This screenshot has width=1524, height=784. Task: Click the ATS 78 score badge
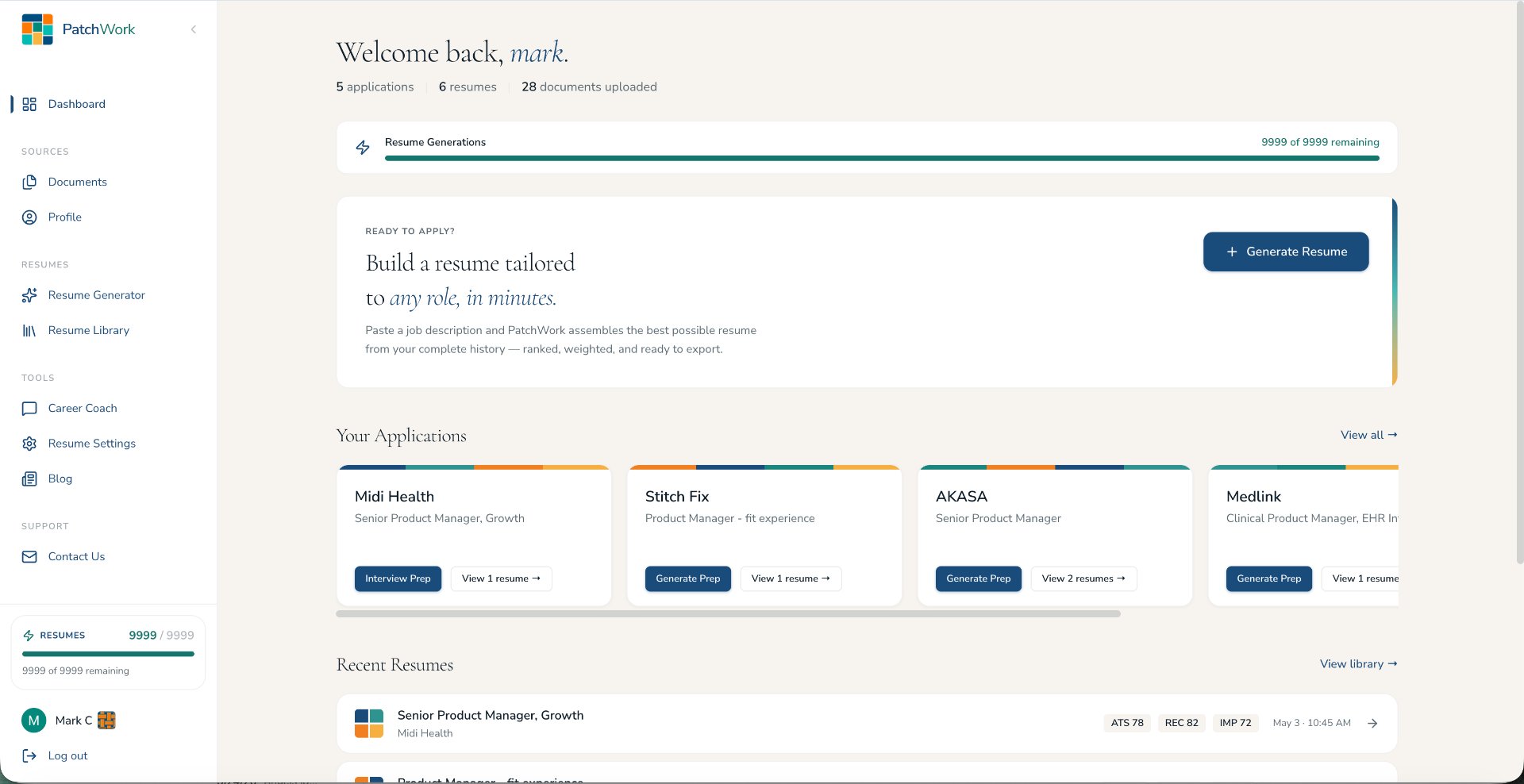[1127, 723]
